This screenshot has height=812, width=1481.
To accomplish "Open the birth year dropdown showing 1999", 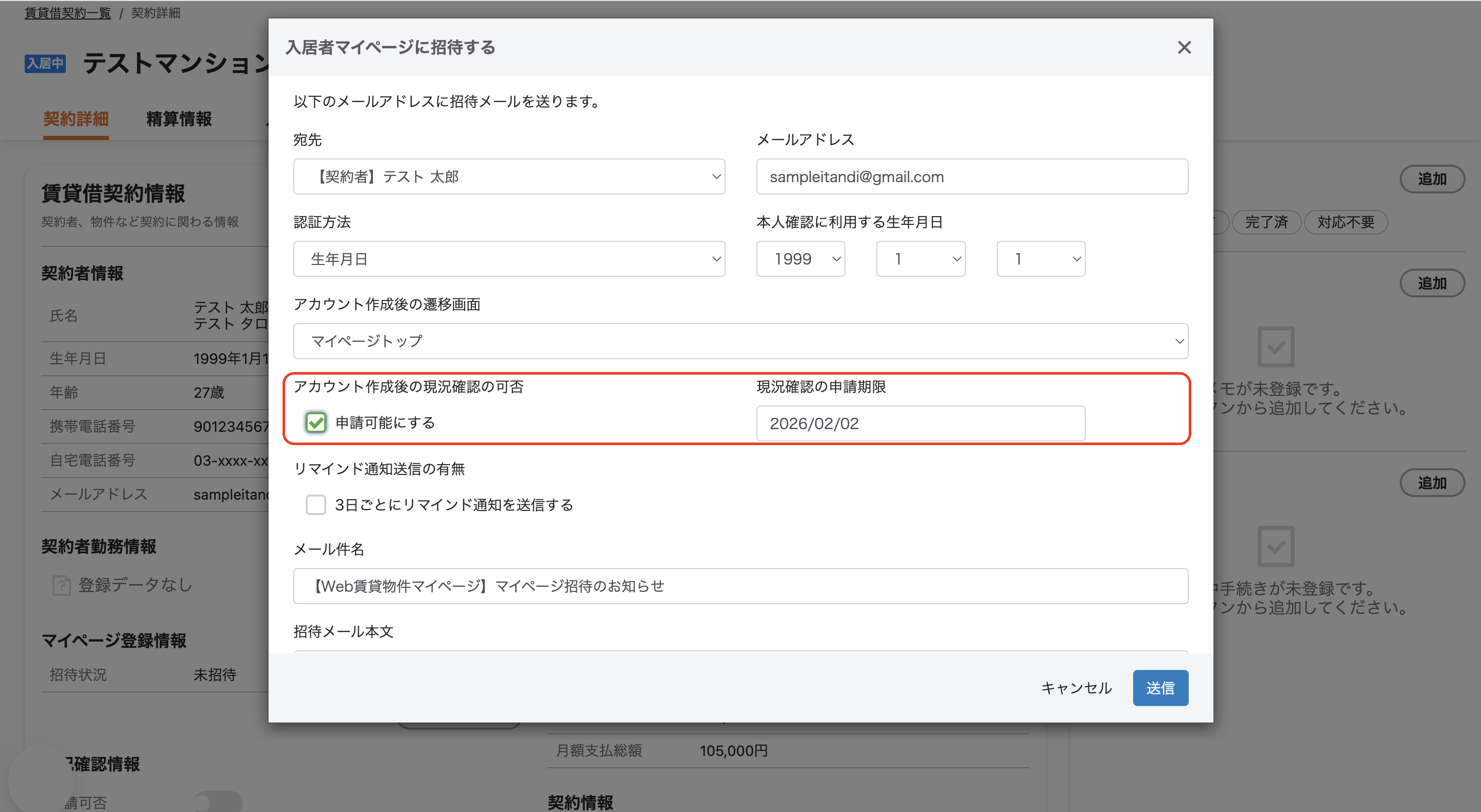I will point(800,259).
